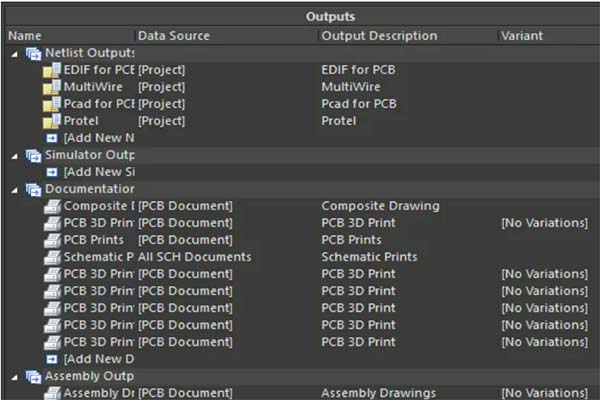
Task: Click the Output Description column header
Action: tap(379, 36)
